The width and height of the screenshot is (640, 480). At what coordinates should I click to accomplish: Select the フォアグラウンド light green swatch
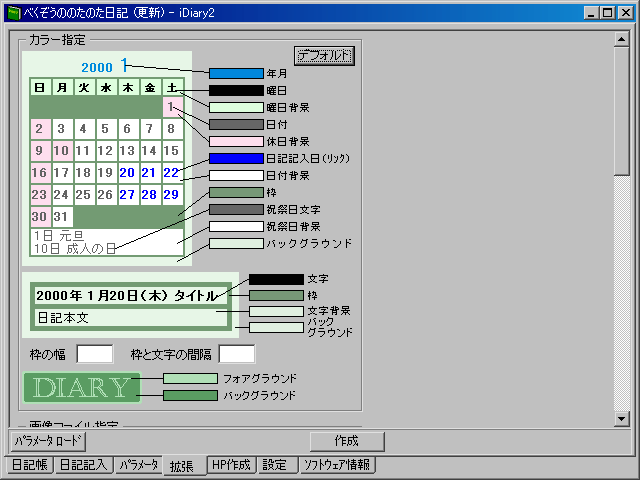[190, 378]
